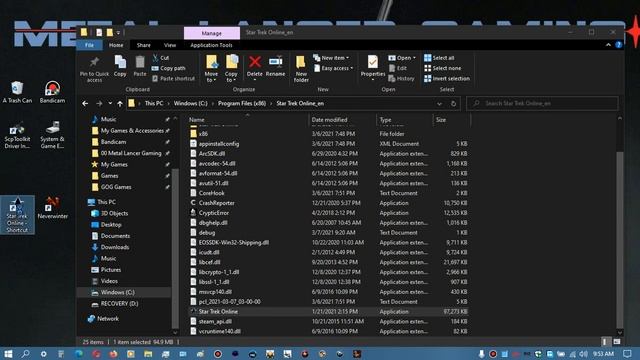Open the Explorer help icon
Image resolution: width=640 pixels, height=360 pixels.
coord(619,45)
